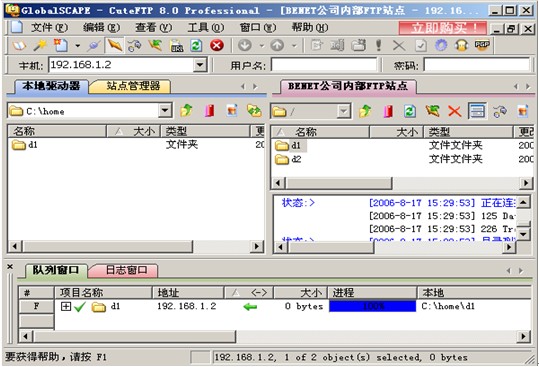Click the blue 100% progress bar

click(373, 306)
